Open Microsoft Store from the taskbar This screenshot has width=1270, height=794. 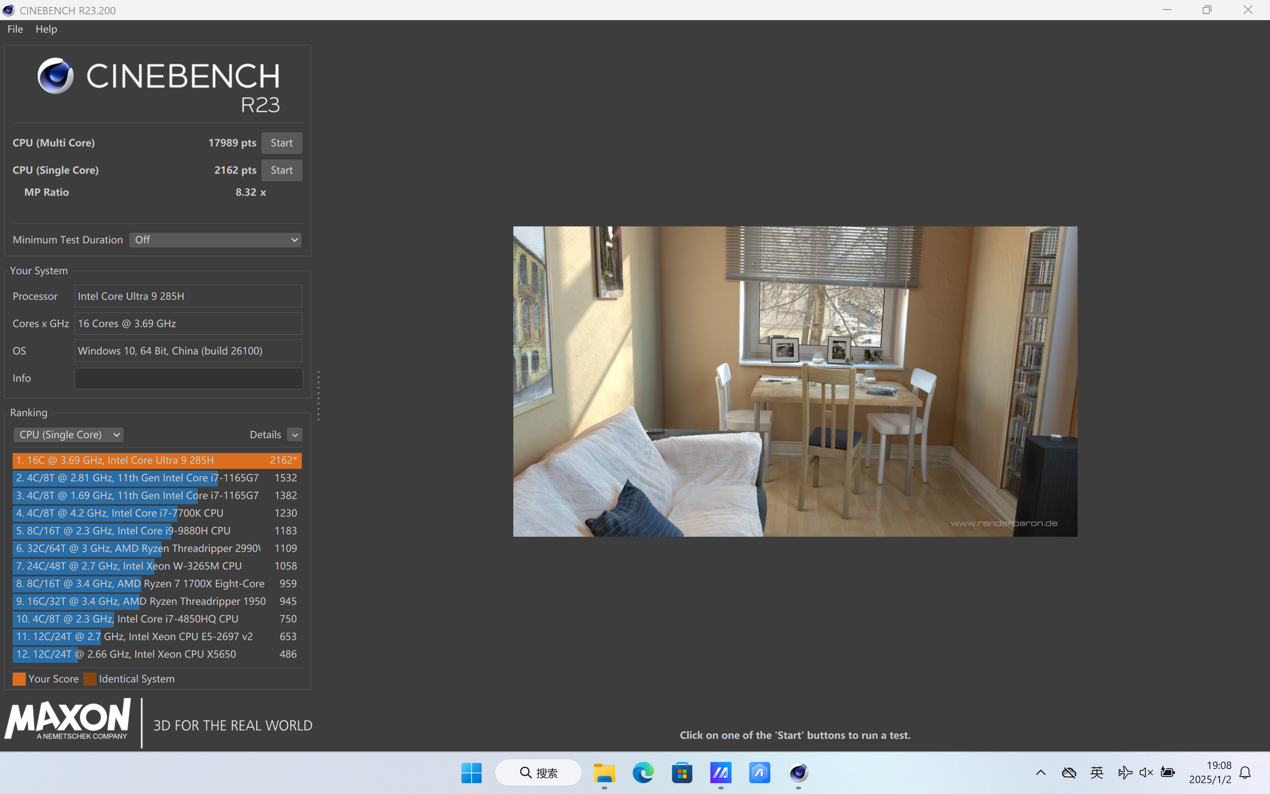point(682,773)
